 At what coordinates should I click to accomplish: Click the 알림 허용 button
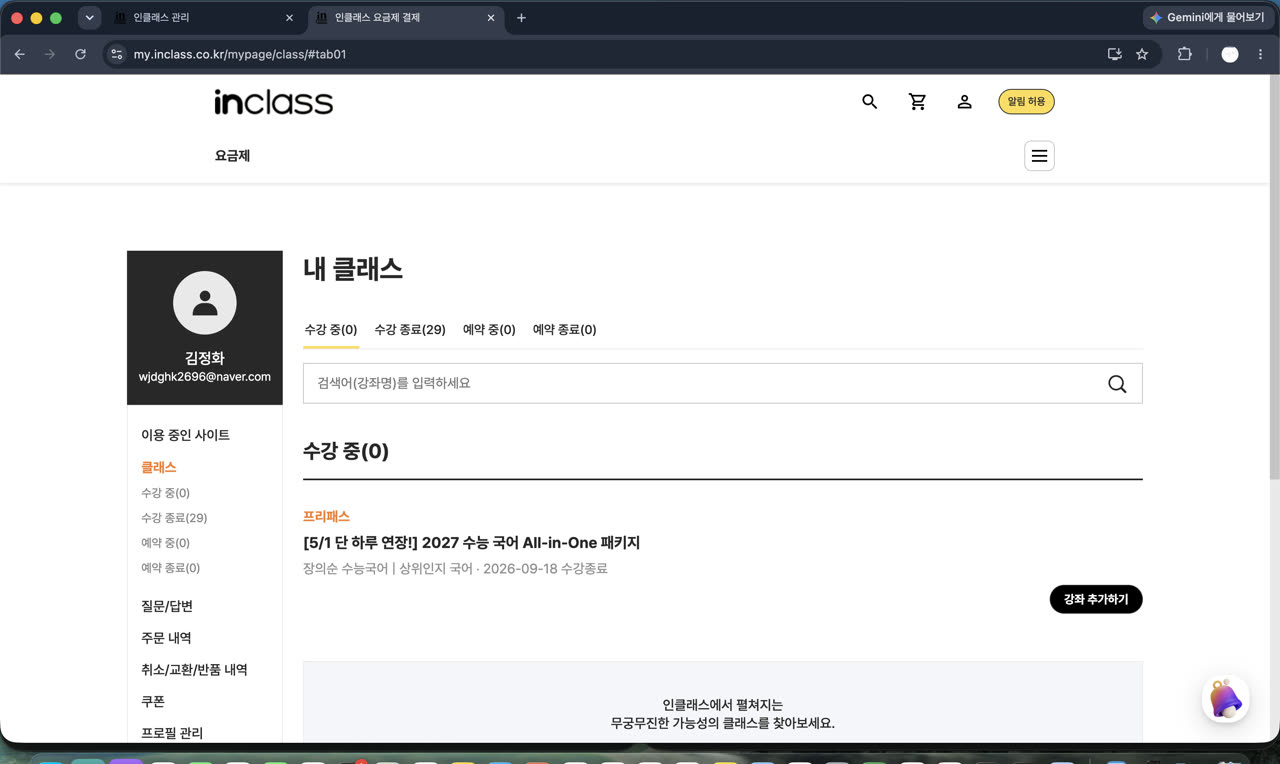1026,102
